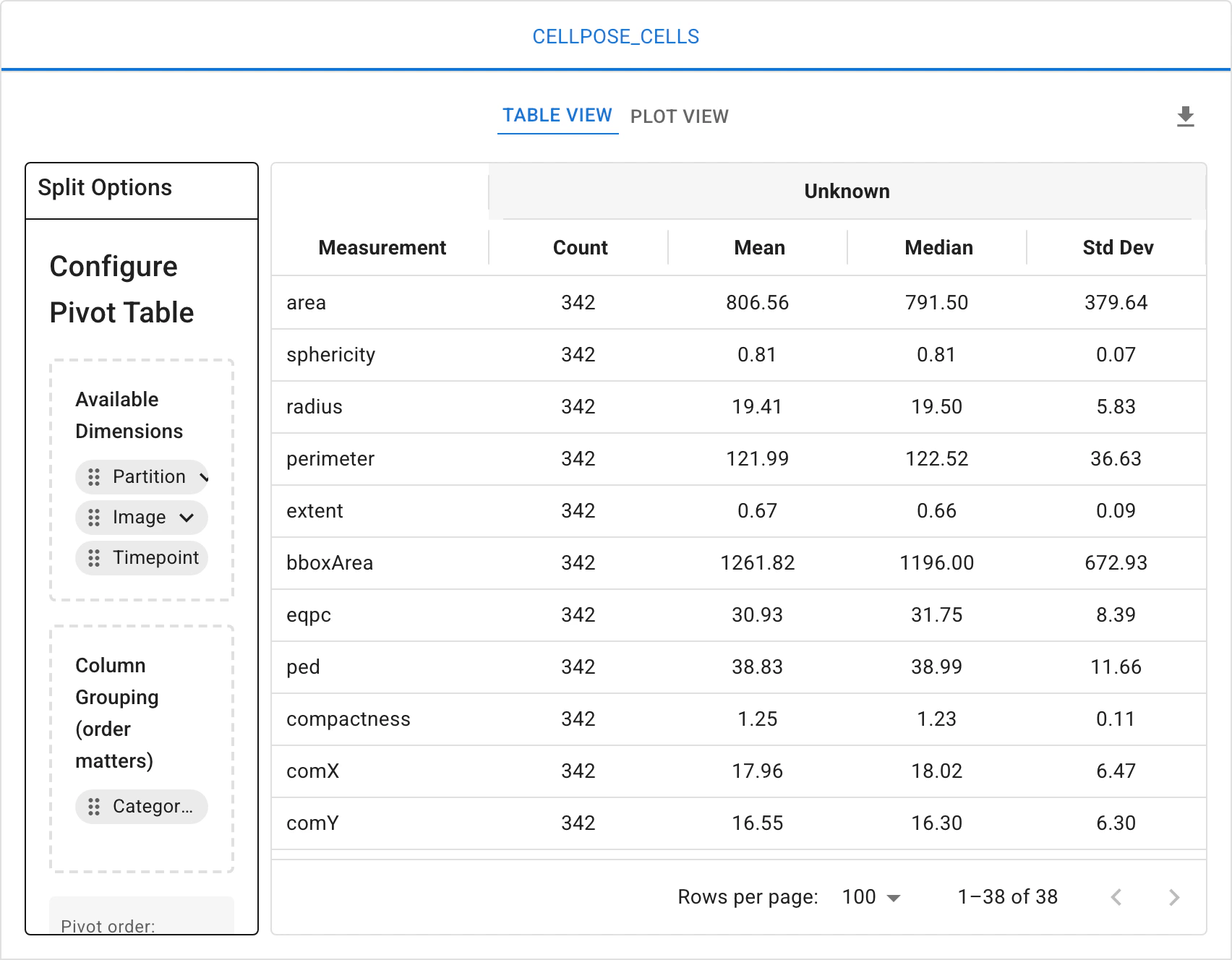Open the CELLPOSE_CELLS tab
1232x960 pixels.
[x=616, y=36]
